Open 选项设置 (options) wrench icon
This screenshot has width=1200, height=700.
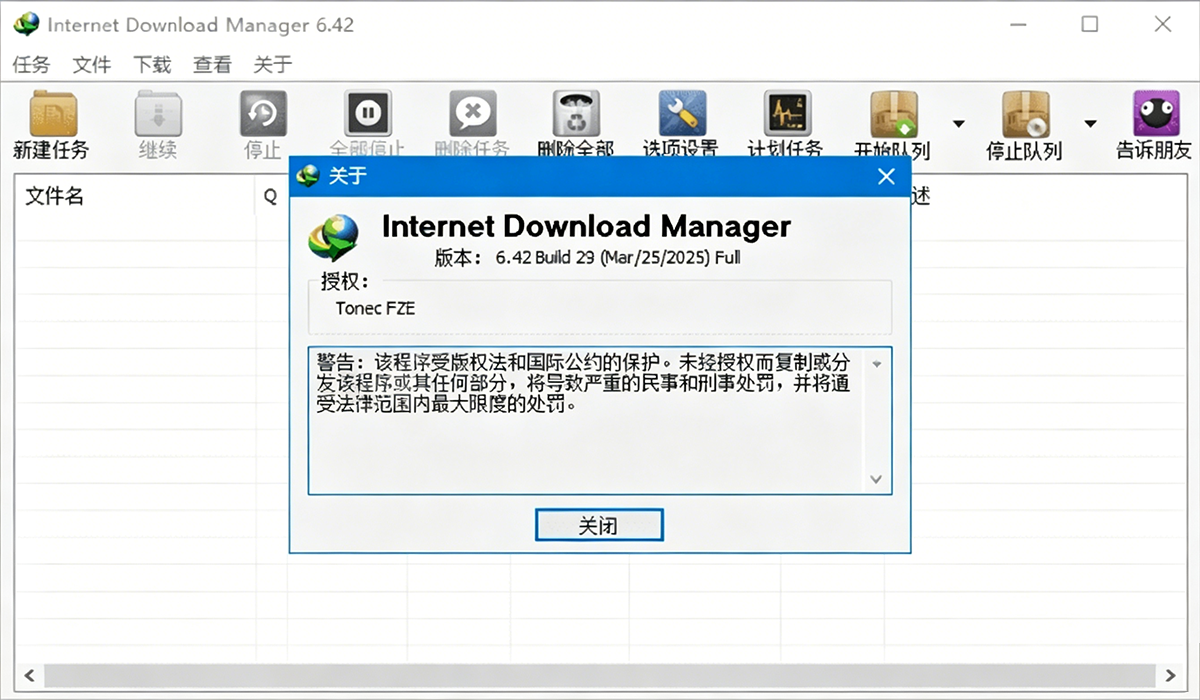pos(682,113)
